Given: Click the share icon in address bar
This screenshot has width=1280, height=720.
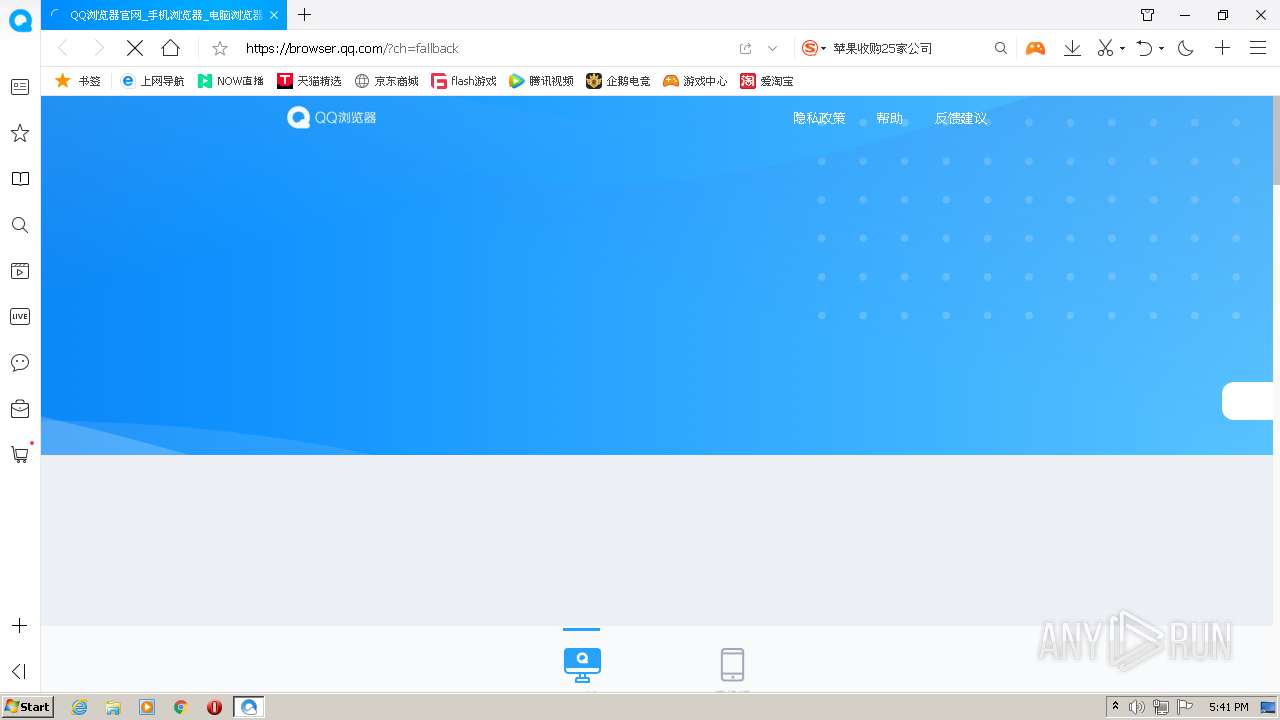Looking at the screenshot, I should pos(745,48).
